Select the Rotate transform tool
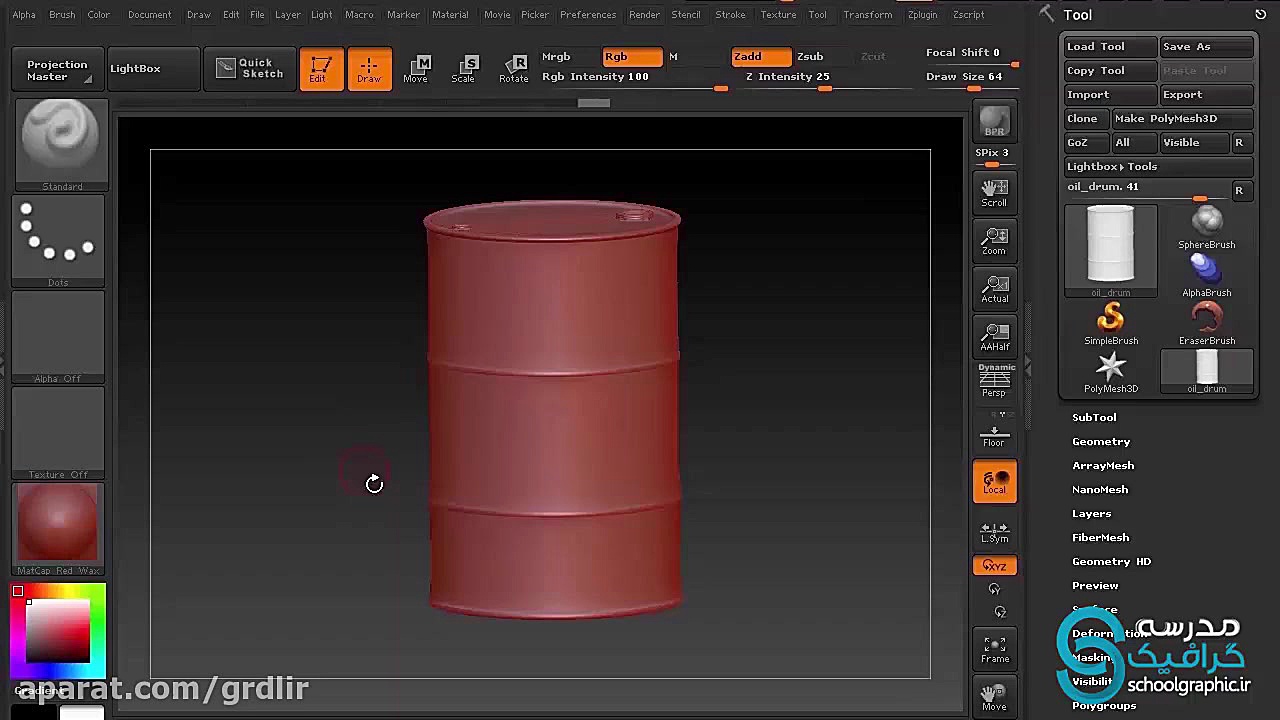Image resolution: width=1280 pixels, height=720 pixels. click(513, 68)
